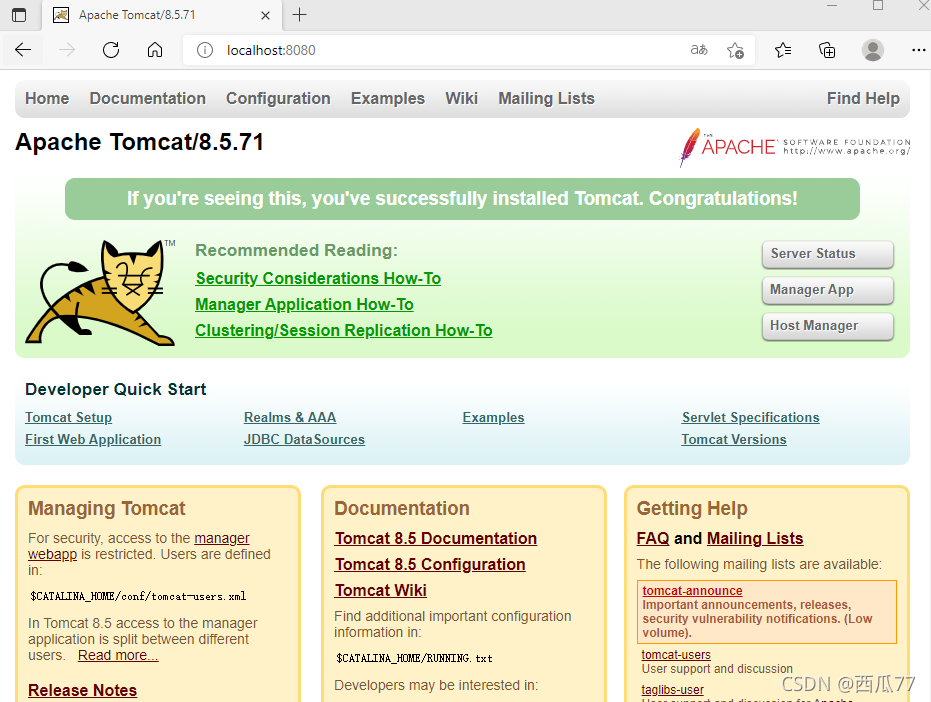Click the Apache Software Foundation feather logo
This screenshot has width=931, height=702.
coord(794,147)
